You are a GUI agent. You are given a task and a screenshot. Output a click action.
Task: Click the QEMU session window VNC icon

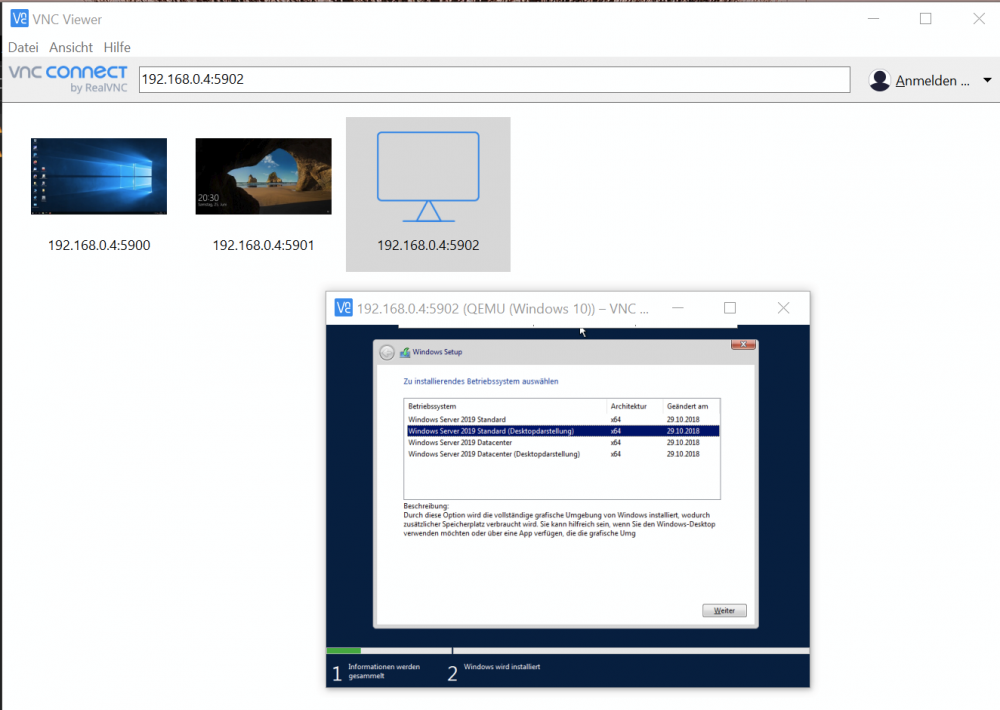(343, 308)
